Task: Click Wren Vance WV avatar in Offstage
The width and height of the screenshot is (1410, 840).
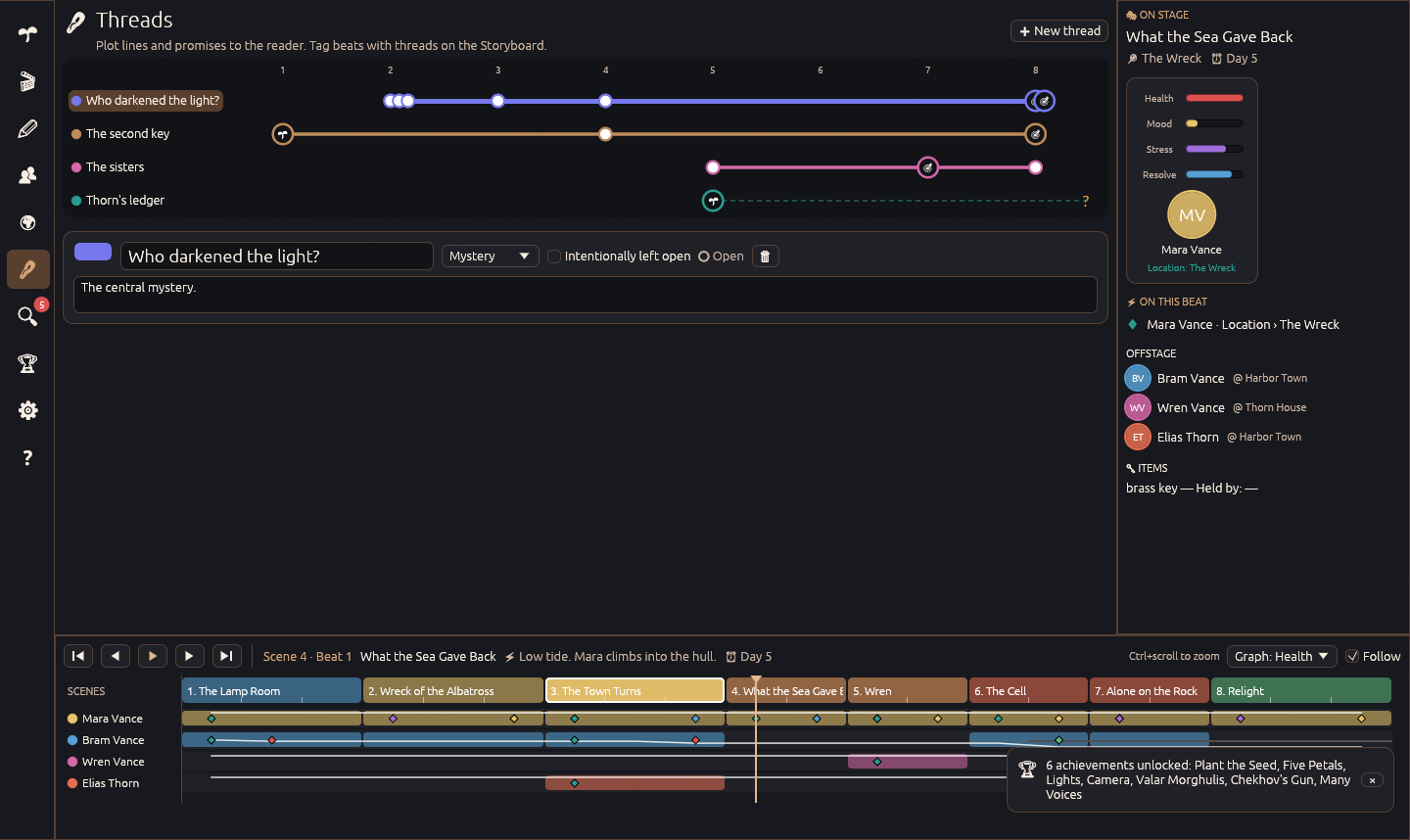Action: 1138,407
